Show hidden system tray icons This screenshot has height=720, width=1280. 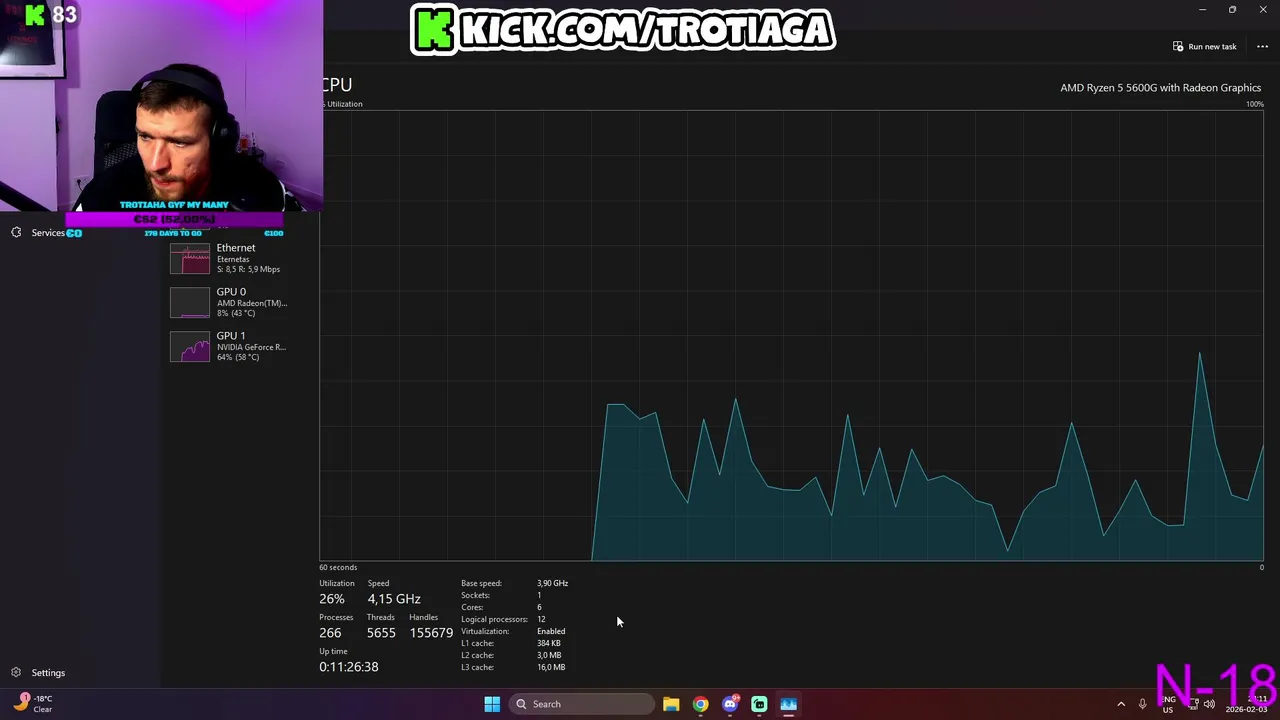pyautogui.click(x=1121, y=704)
